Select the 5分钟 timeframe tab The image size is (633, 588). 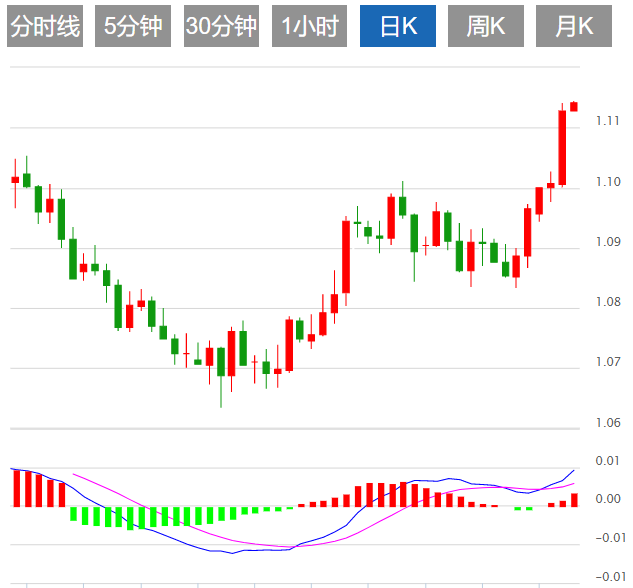coord(133,26)
